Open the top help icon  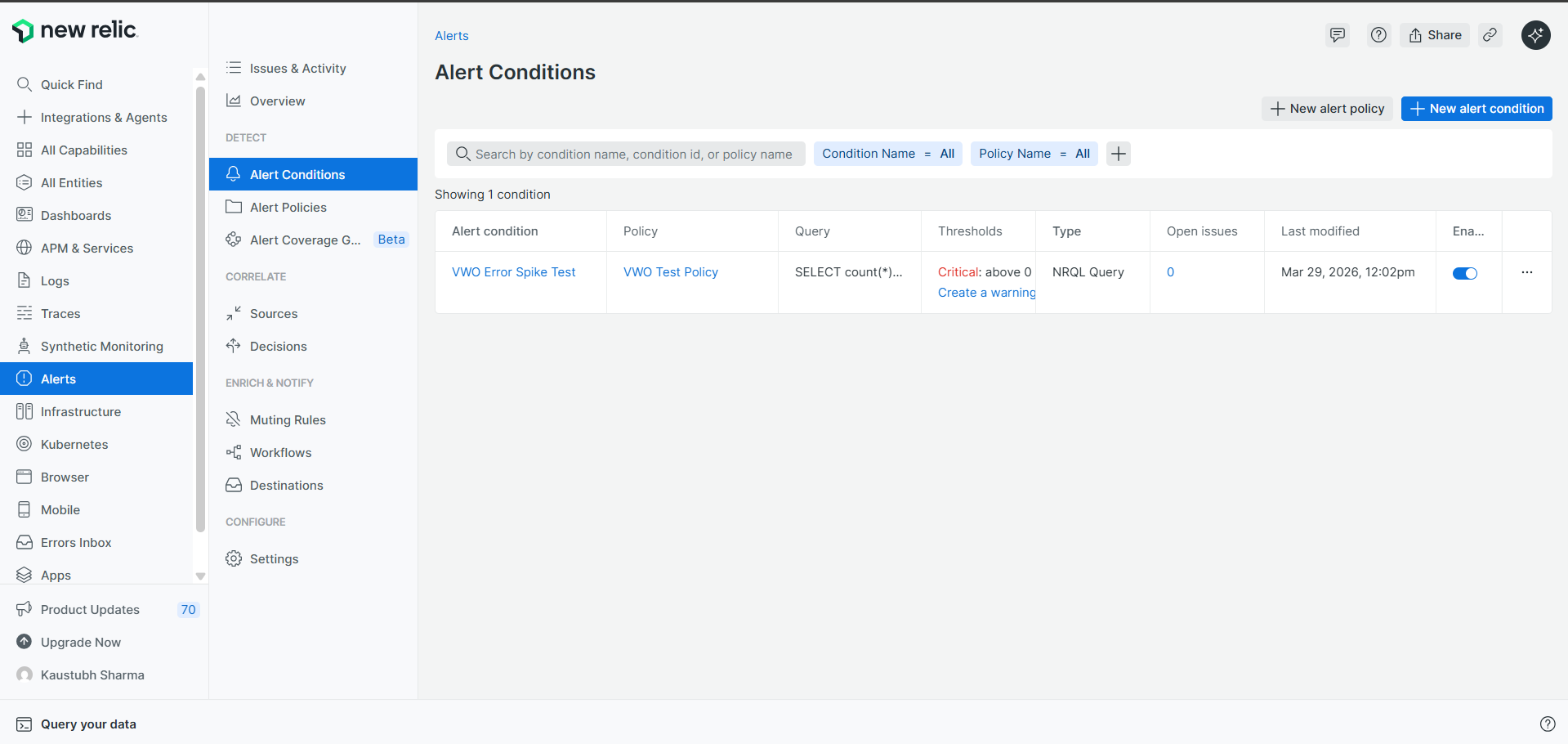coord(1379,35)
